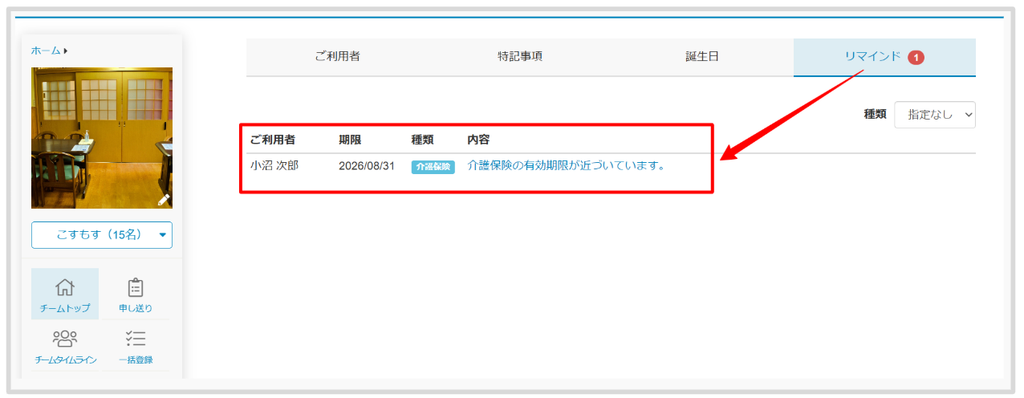1024x398 pixels.
Task: Click the ホーム breadcrumb link
Action: click(46, 50)
